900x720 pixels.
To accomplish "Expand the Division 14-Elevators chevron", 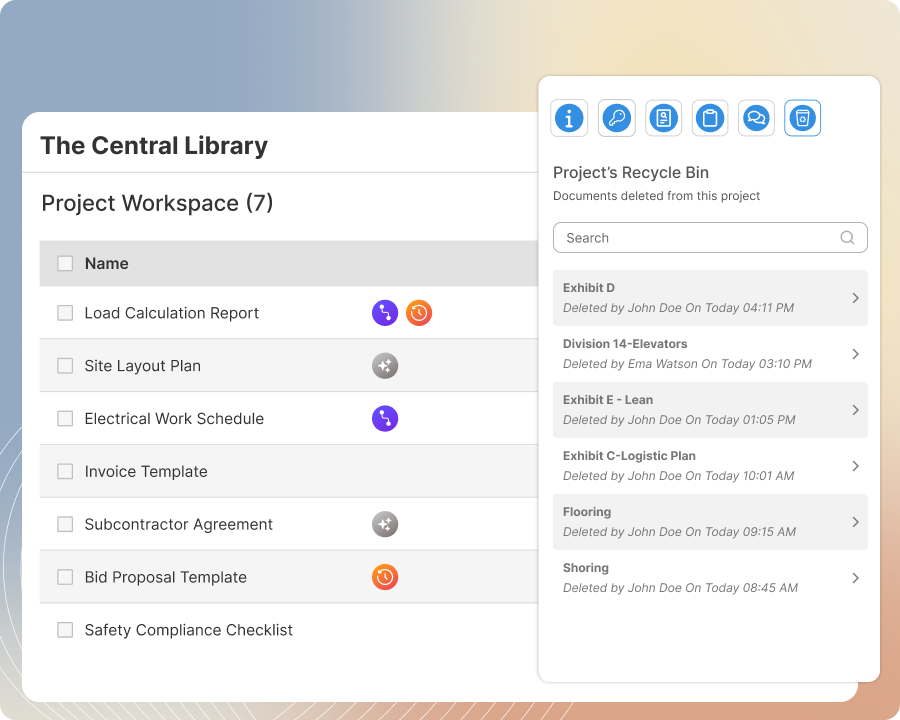I will [855, 354].
